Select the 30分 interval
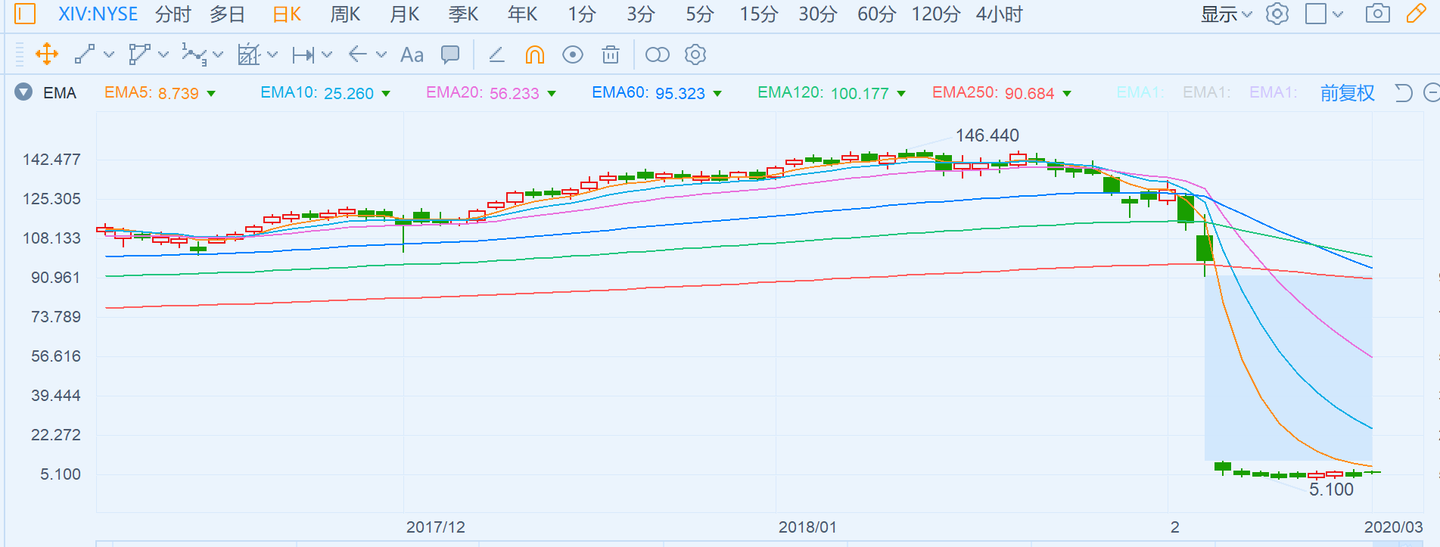Screen dimensions: 1440x547 pyautogui.click(x=818, y=14)
